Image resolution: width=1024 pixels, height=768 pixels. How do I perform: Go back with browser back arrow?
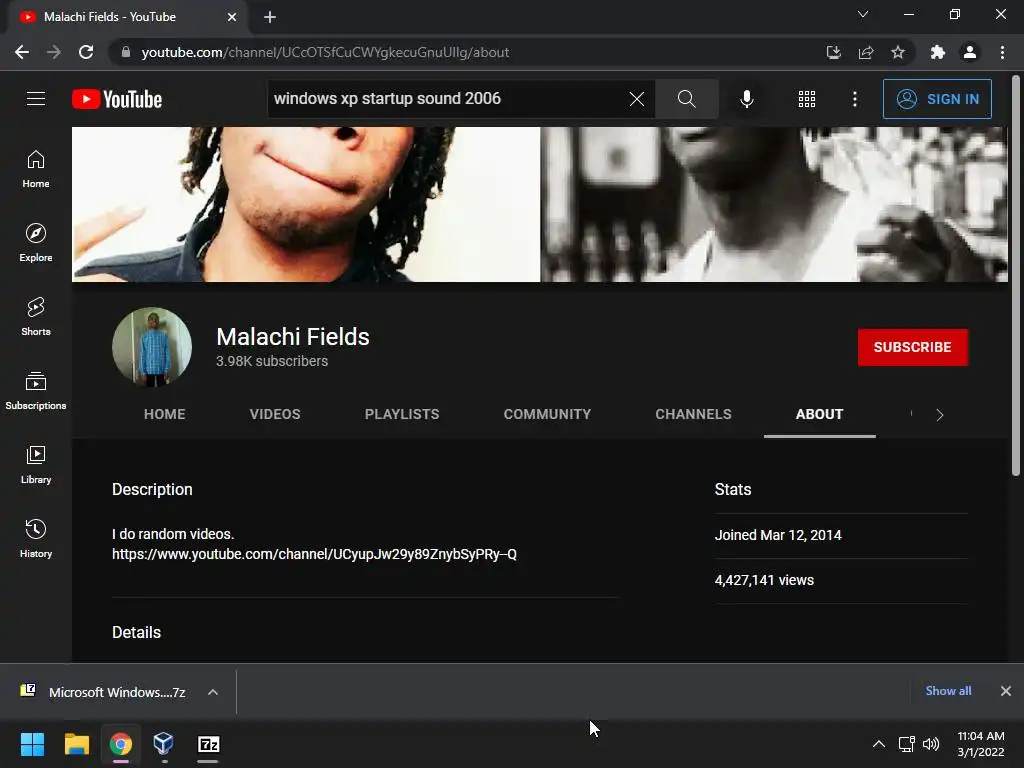[x=22, y=52]
